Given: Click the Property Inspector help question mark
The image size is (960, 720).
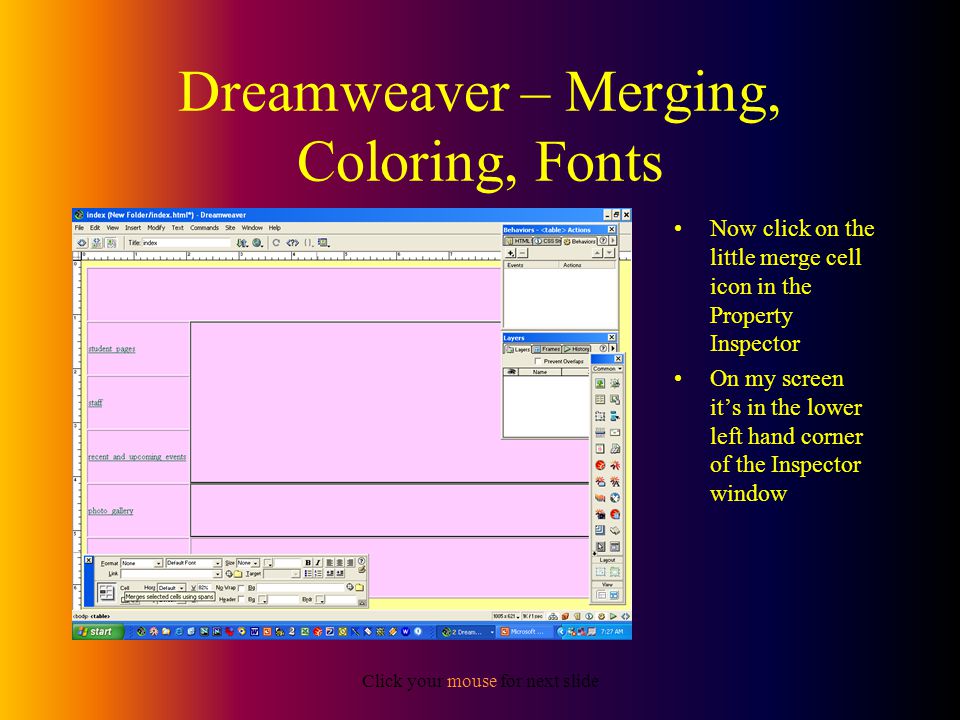Looking at the screenshot, I should click(x=361, y=561).
